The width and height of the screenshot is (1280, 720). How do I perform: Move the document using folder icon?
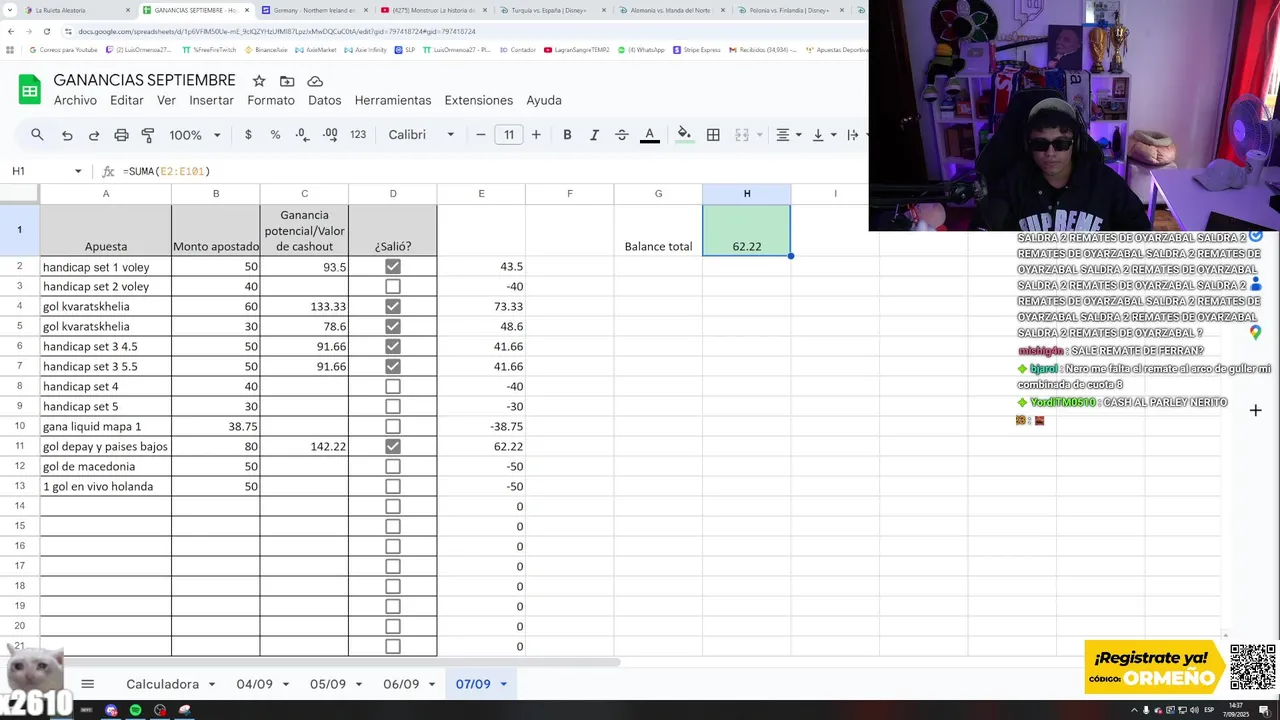pos(287,81)
